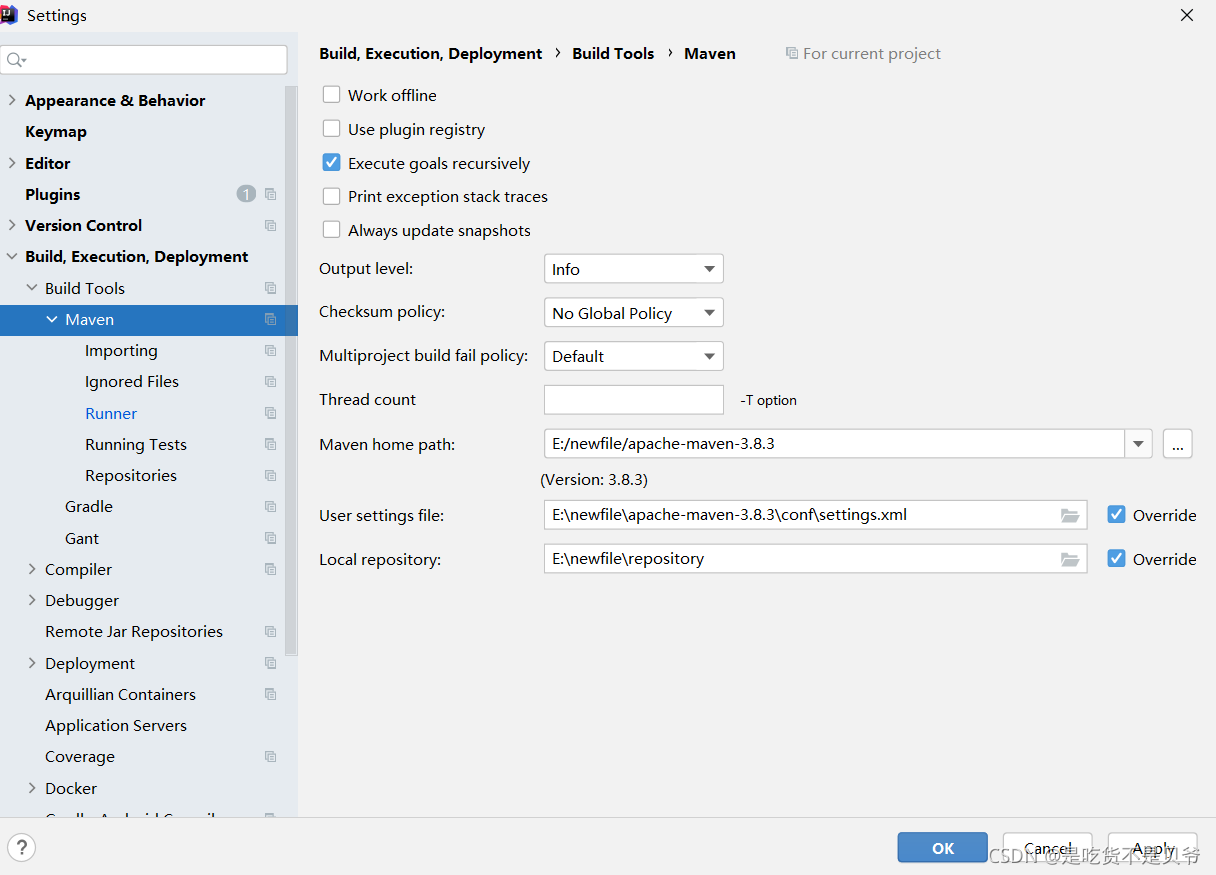The width and height of the screenshot is (1216, 875).
Task: Select Keymap in settings tree
Action: click(56, 131)
